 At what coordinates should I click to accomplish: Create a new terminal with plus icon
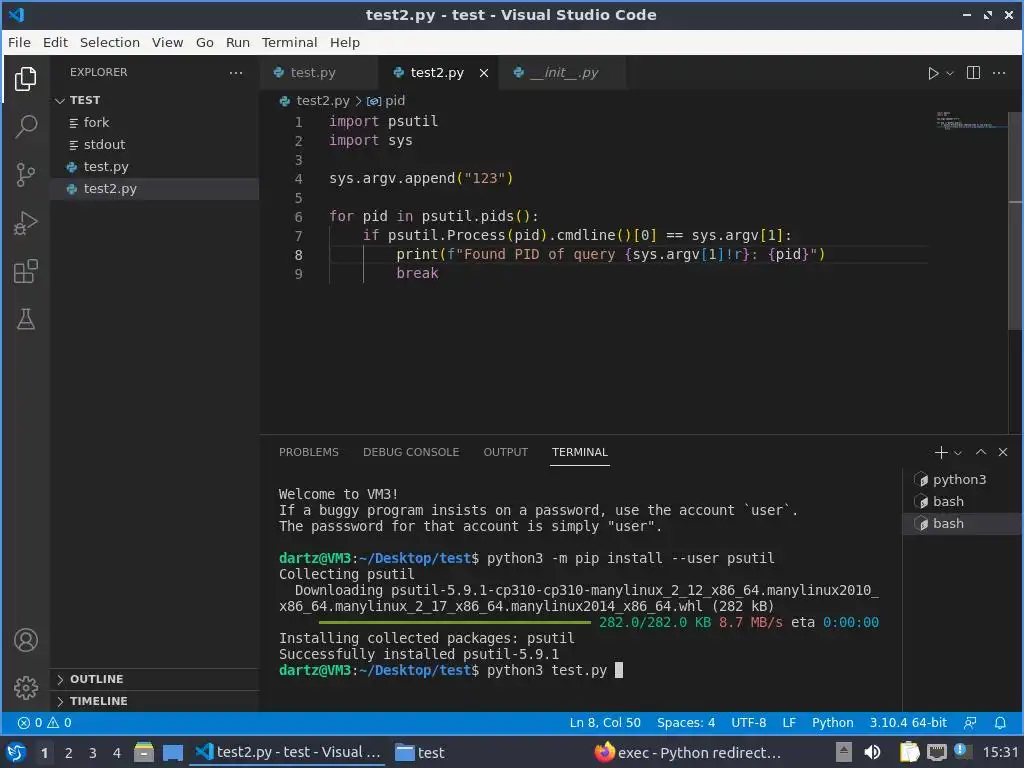[x=941, y=452]
